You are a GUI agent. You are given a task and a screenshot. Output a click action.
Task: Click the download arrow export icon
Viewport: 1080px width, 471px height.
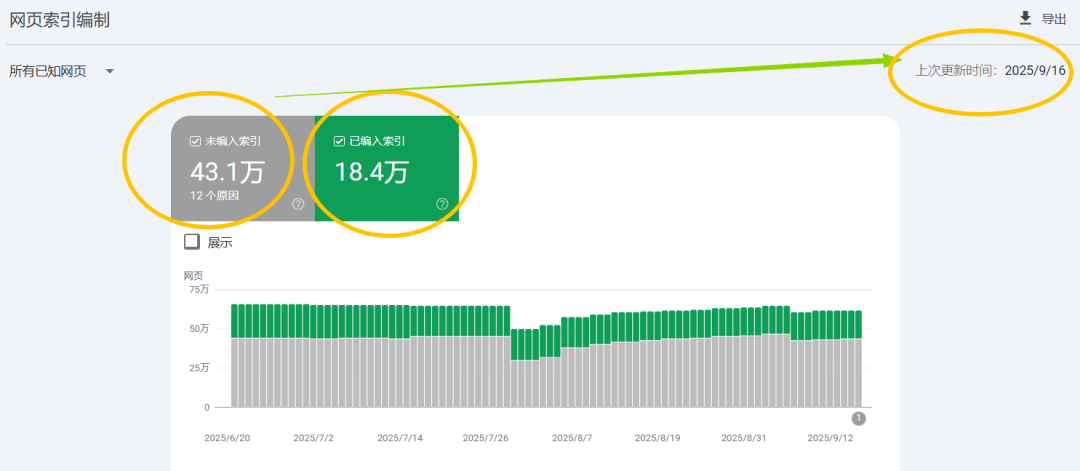click(1025, 19)
